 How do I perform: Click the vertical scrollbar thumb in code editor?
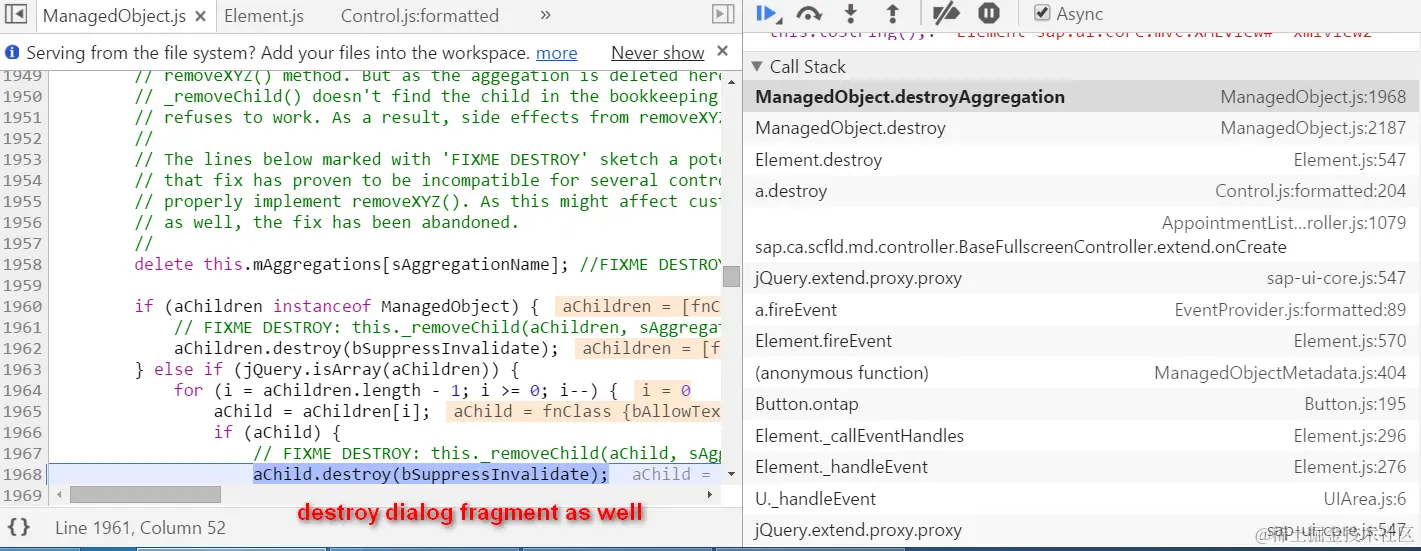(x=731, y=276)
